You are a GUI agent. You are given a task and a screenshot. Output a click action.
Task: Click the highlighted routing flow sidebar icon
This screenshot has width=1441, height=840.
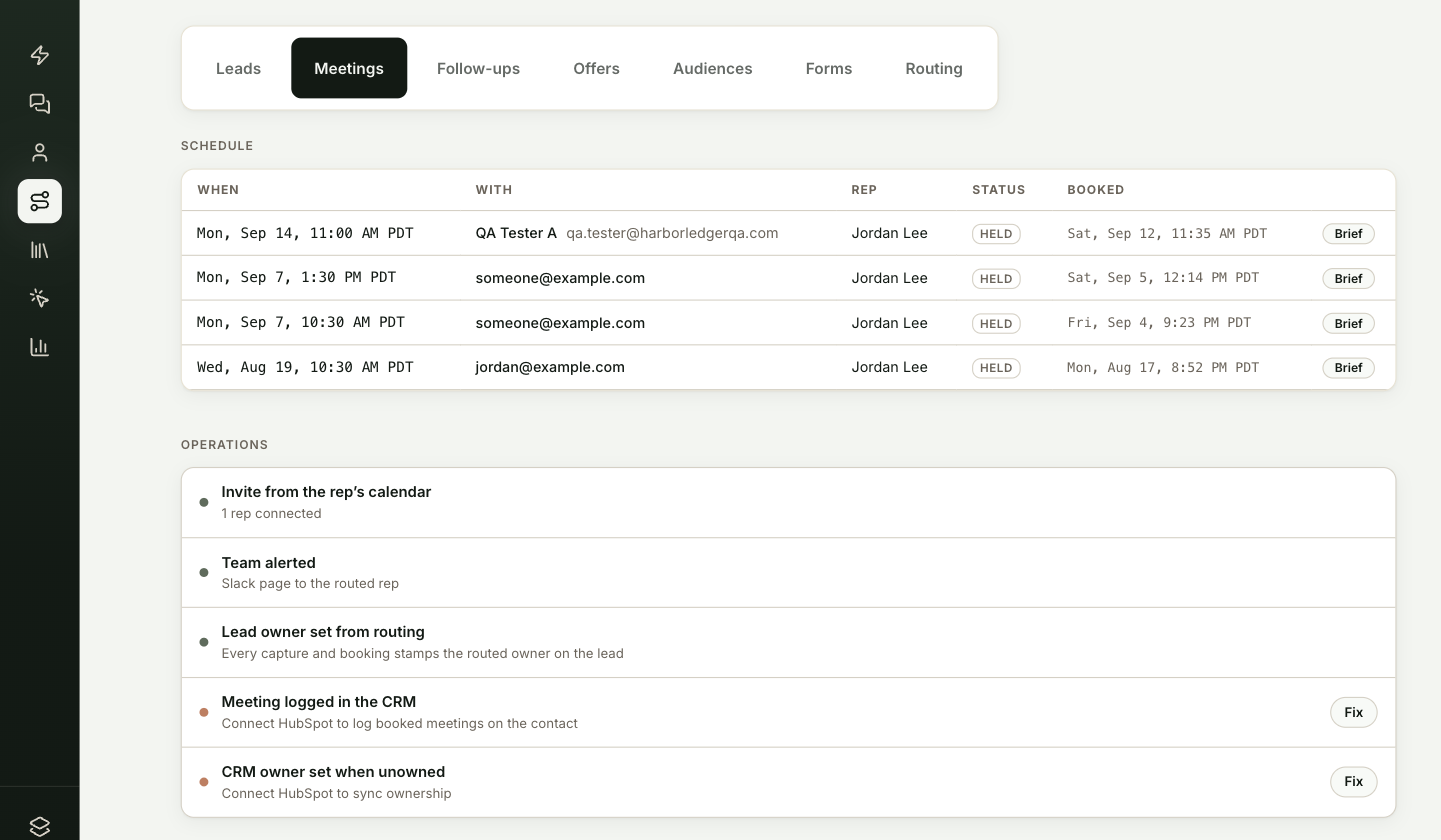click(x=40, y=201)
